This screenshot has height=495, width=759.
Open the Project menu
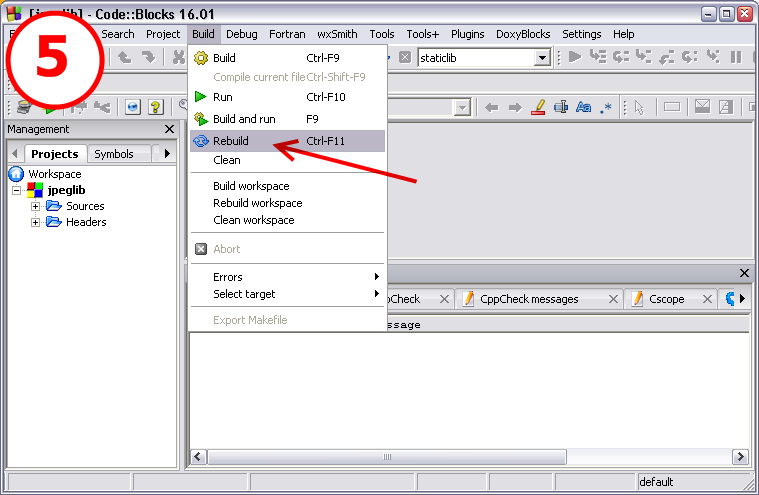click(163, 34)
